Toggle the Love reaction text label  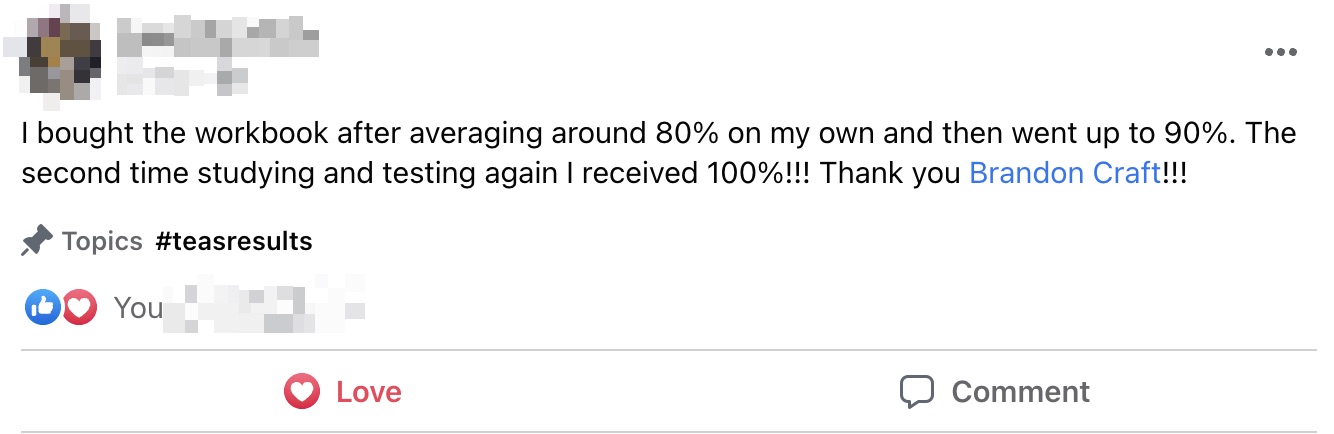pyautogui.click(x=368, y=391)
